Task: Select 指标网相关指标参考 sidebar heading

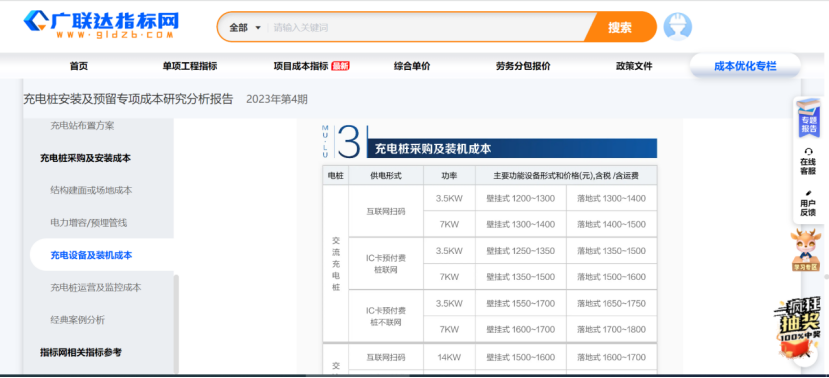Action: tap(81, 352)
